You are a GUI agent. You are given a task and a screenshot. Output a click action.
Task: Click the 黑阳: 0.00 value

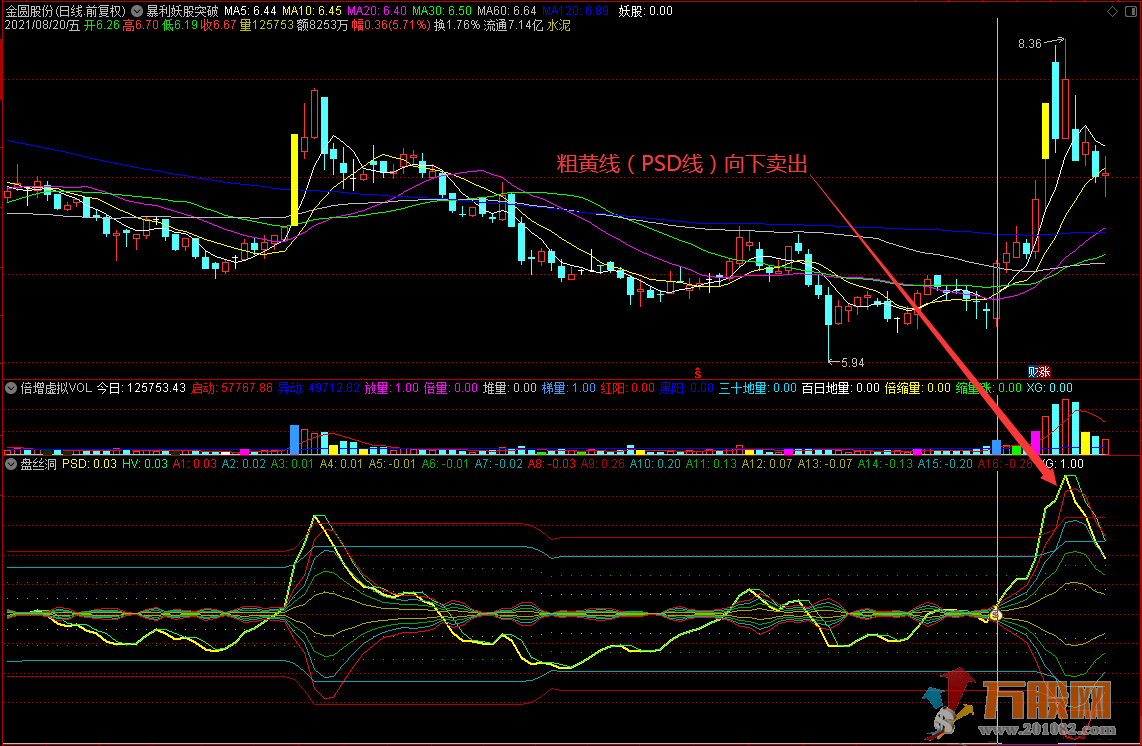[687, 388]
